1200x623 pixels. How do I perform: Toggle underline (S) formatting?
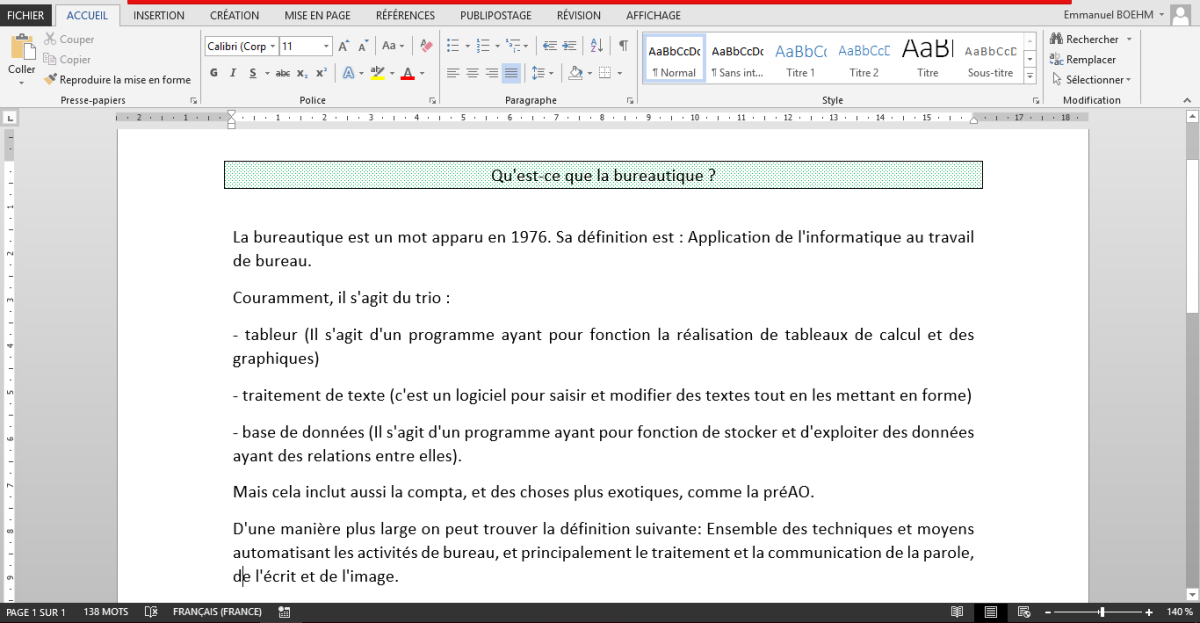253,73
